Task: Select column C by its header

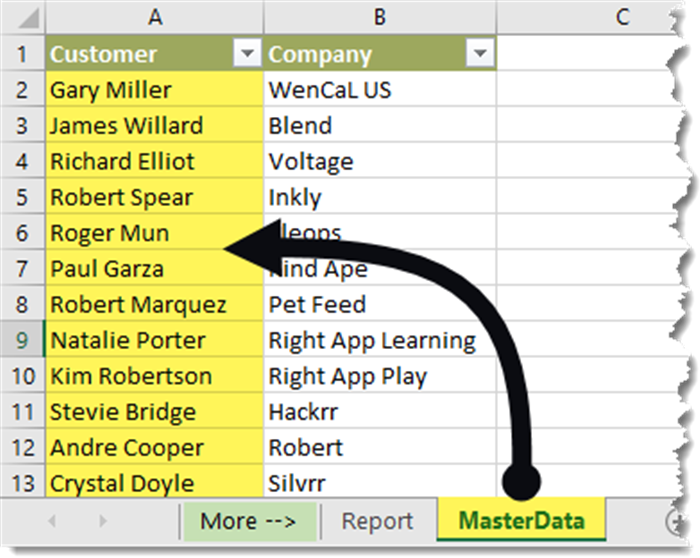Action: [622, 15]
